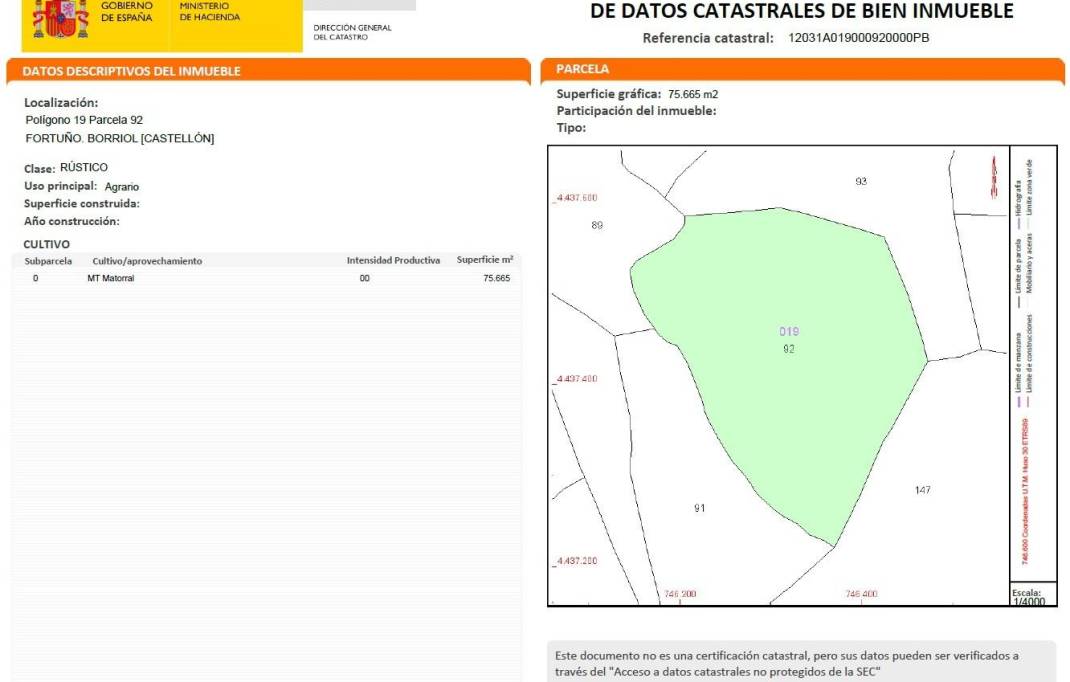Select 'Polígono 19 Parcela 92' text
The height and width of the screenshot is (682, 1070).
click(84, 120)
